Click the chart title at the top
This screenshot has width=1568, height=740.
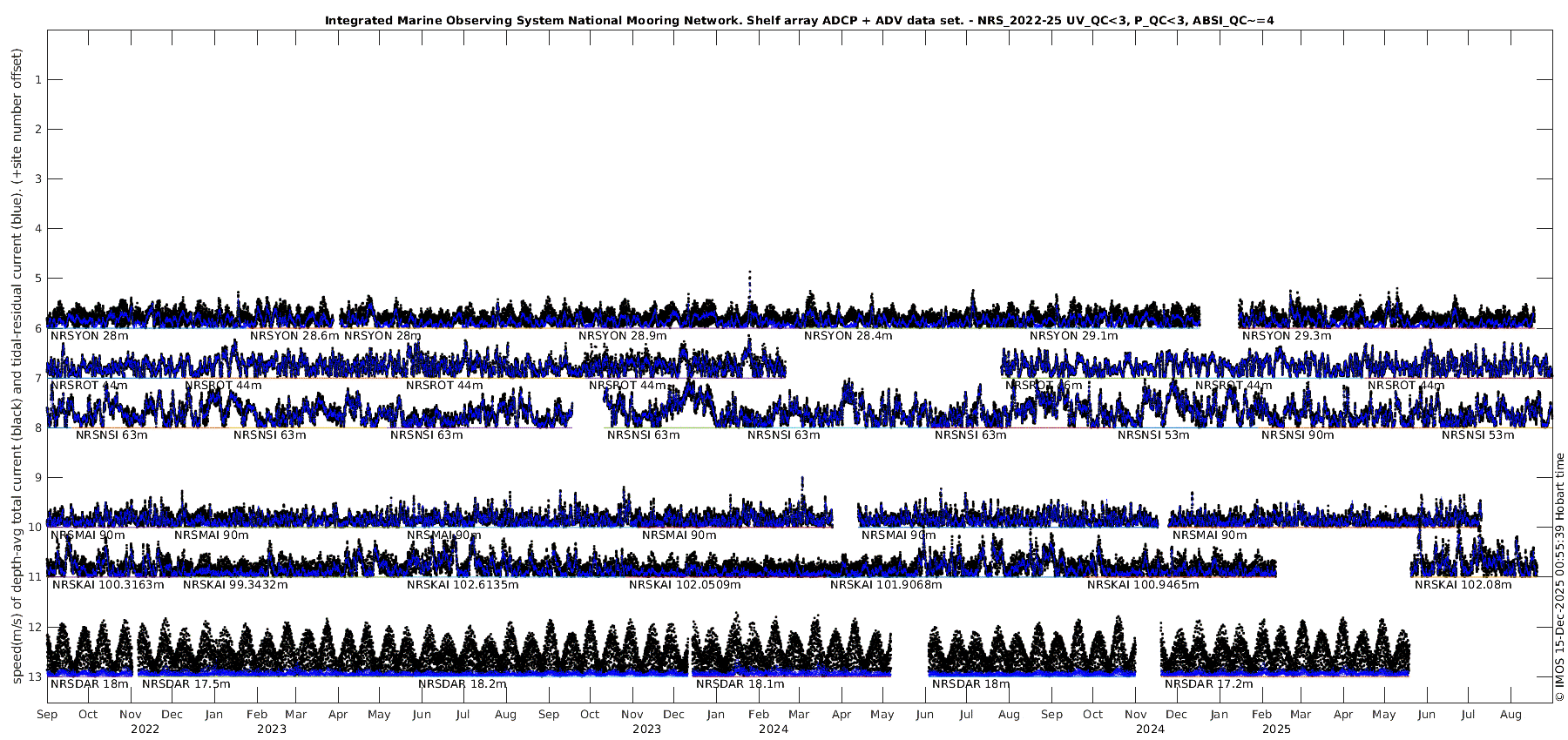coord(799,20)
